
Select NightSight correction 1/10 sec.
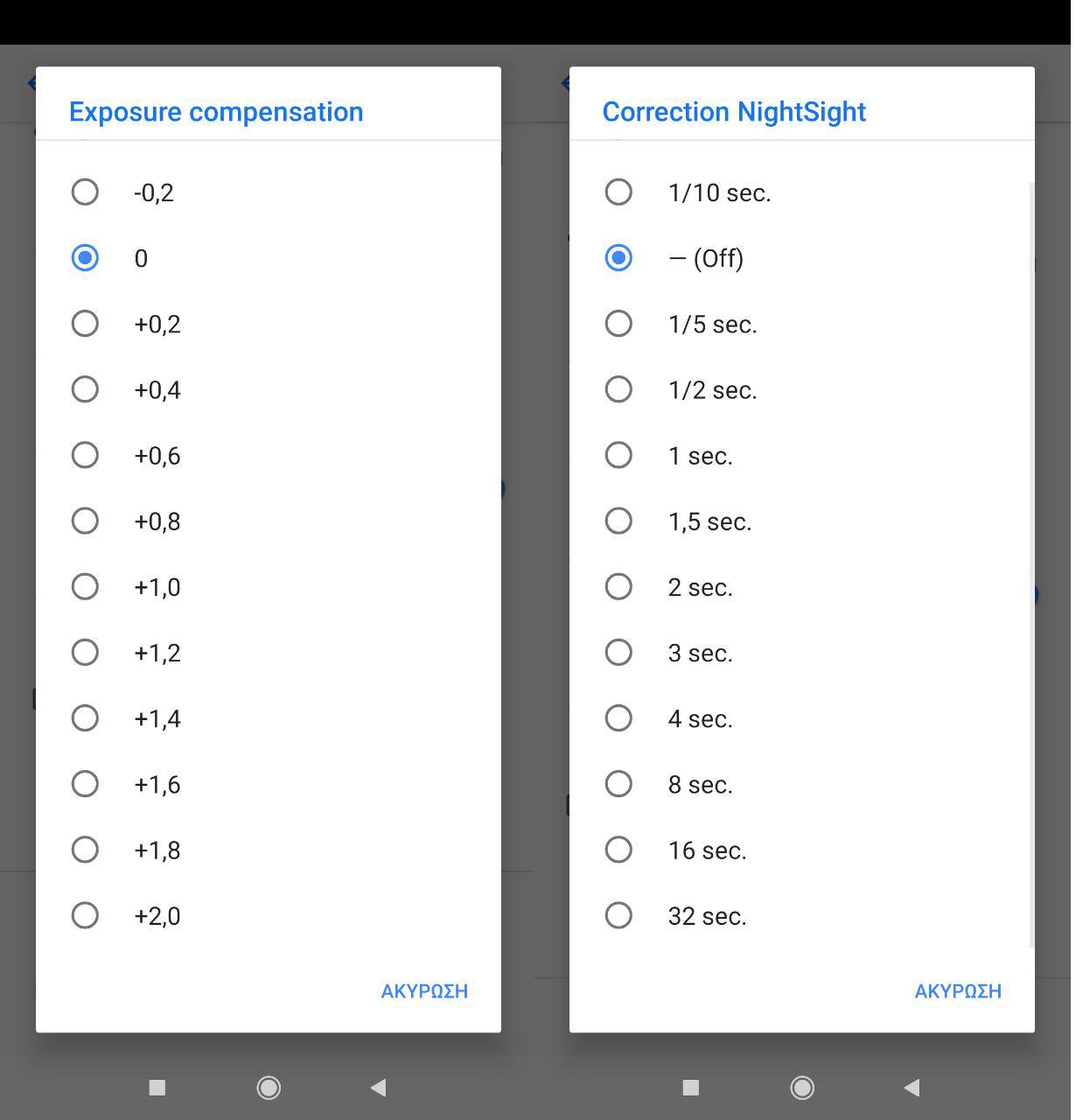pos(618,192)
